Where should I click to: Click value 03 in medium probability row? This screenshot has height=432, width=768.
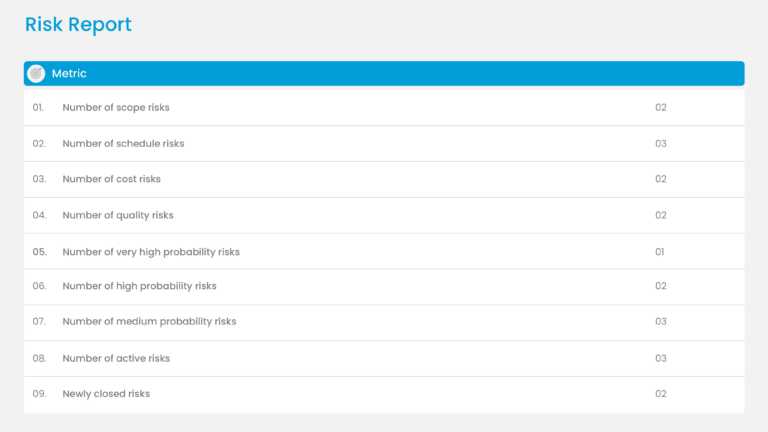(x=661, y=321)
